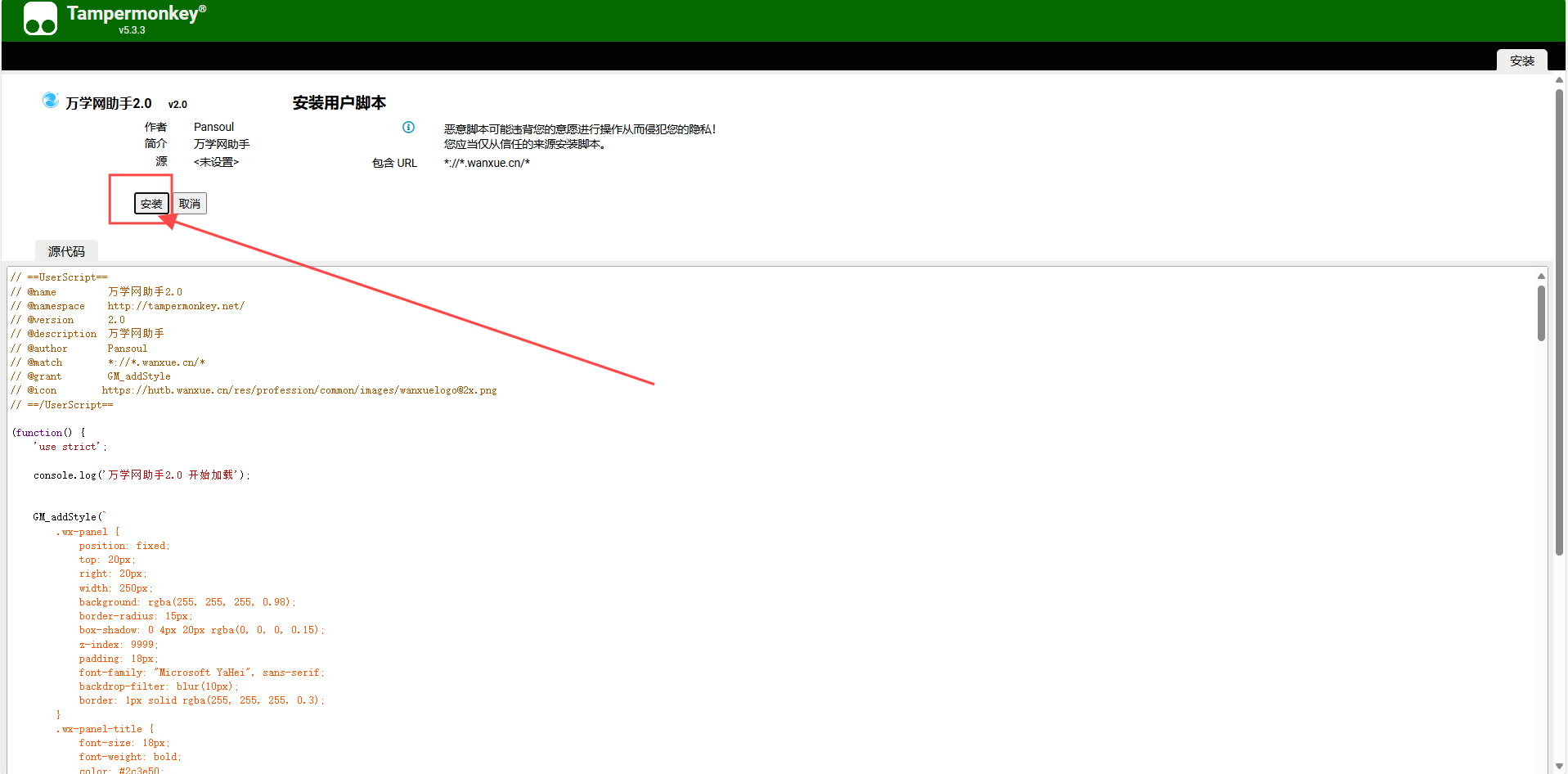
Task: Click the @namespace tampermonkey.net URL line
Action: pyautogui.click(x=176, y=306)
